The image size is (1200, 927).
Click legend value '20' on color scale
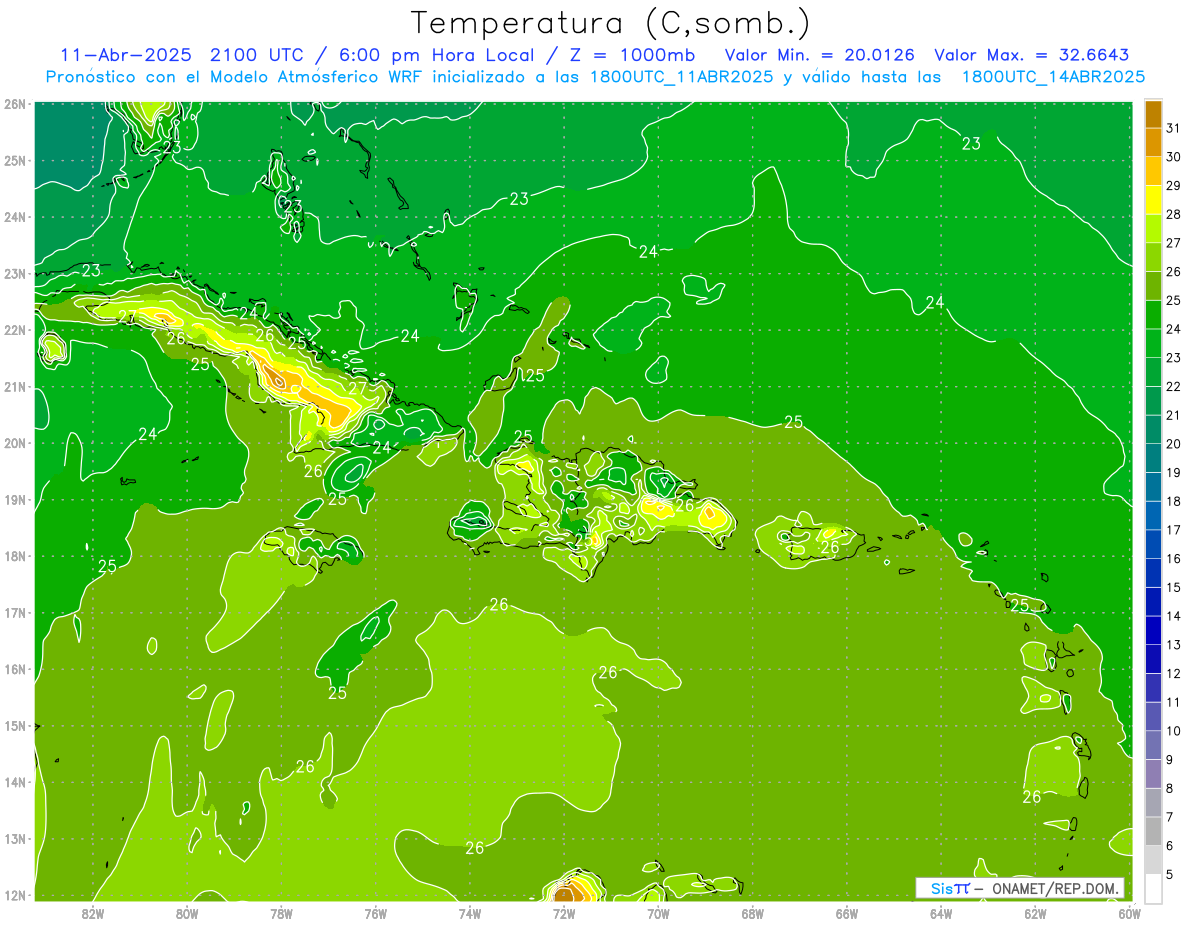pos(1174,443)
